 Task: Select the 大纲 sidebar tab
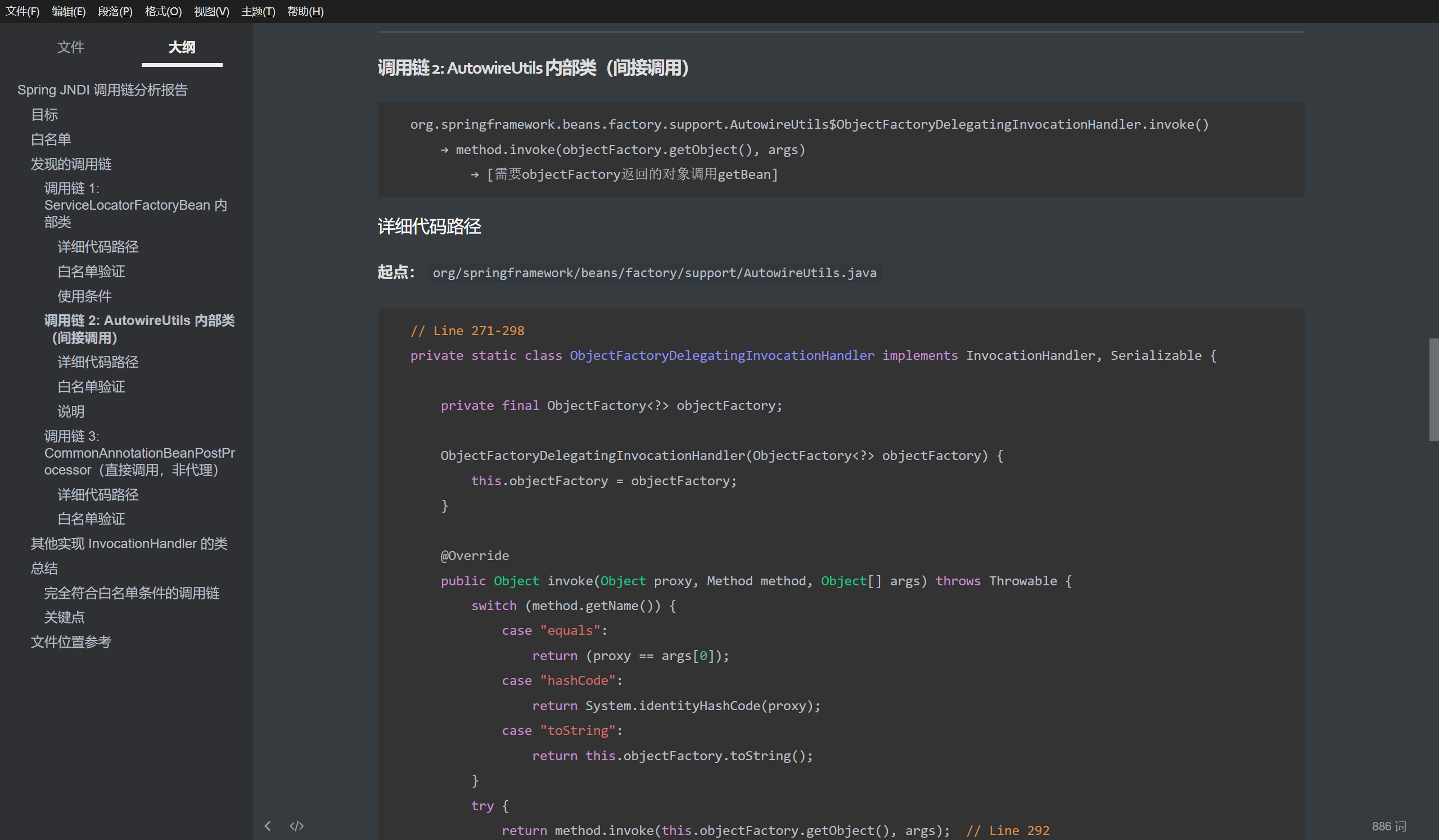[x=182, y=47]
